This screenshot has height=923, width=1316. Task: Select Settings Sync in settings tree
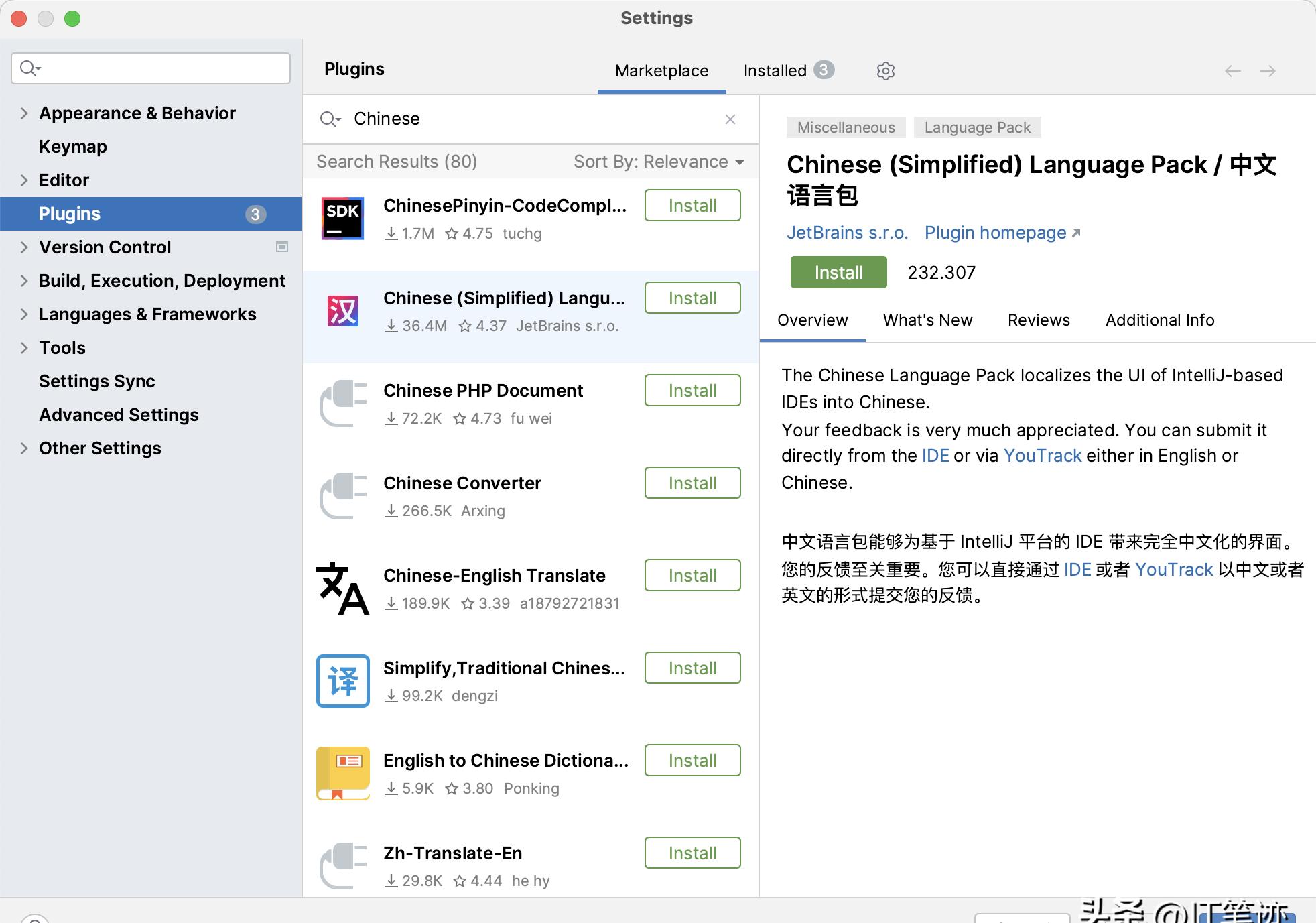pos(151,381)
